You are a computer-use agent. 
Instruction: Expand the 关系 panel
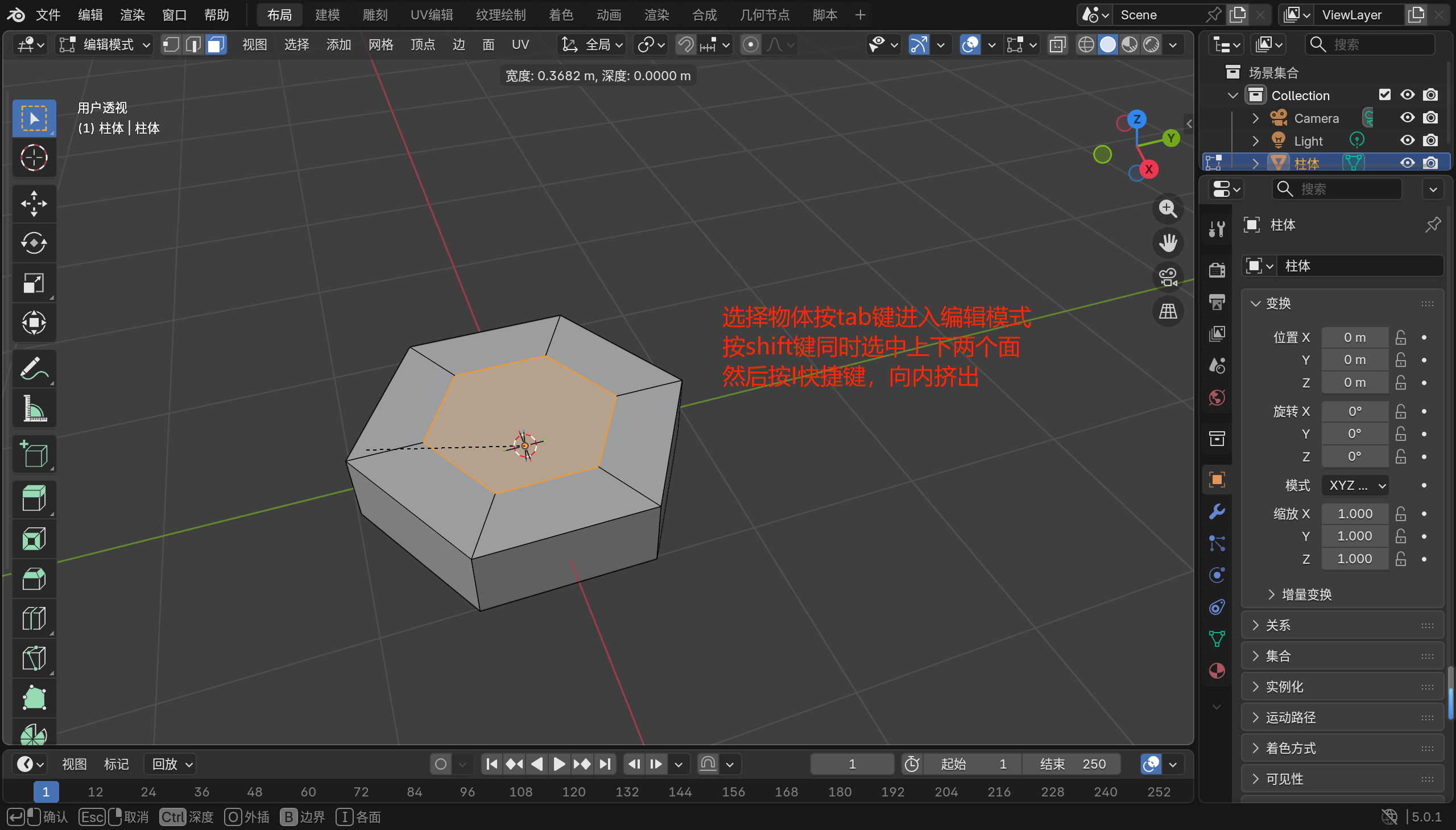pos(1277,625)
